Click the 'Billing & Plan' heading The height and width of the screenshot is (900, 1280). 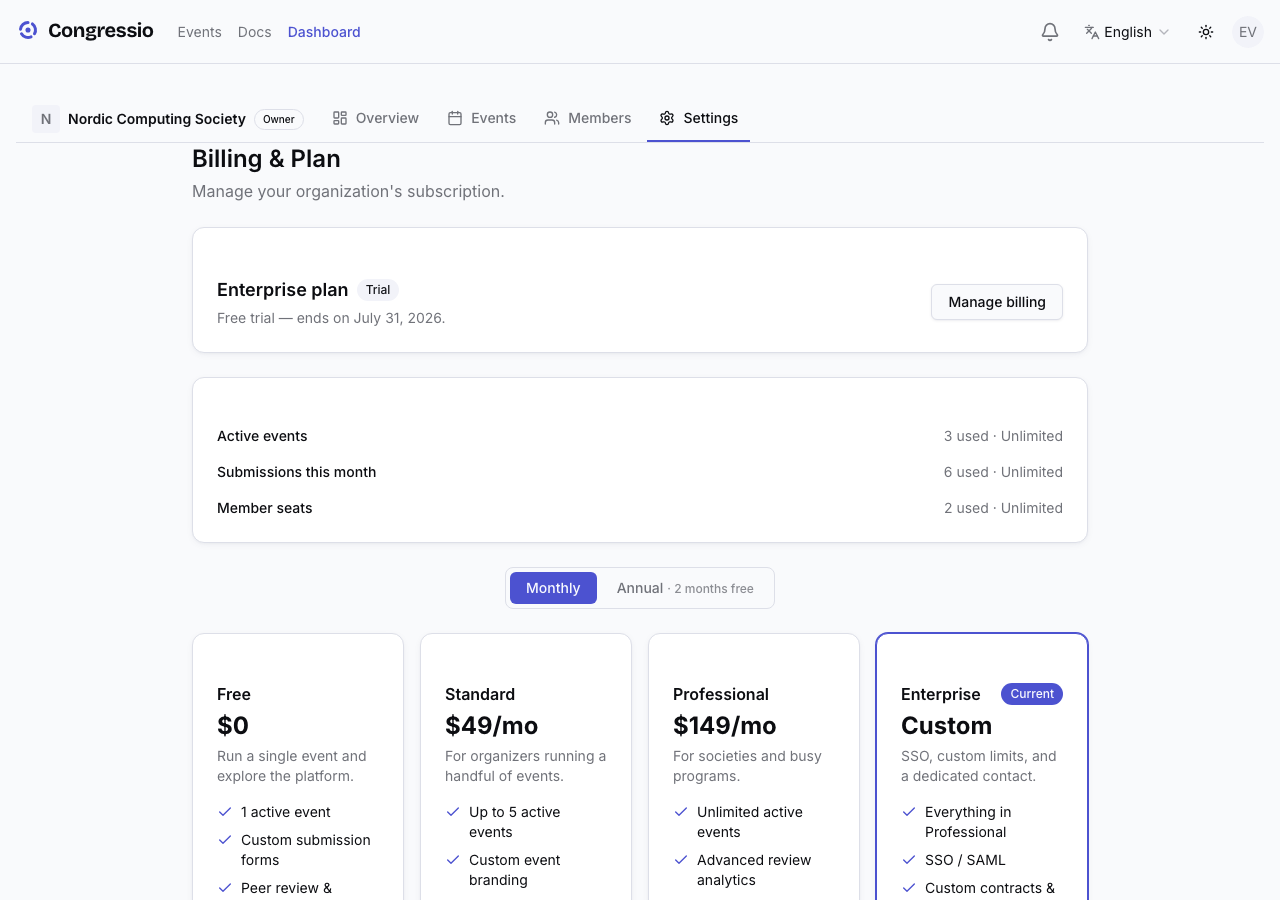pos(266,159)
